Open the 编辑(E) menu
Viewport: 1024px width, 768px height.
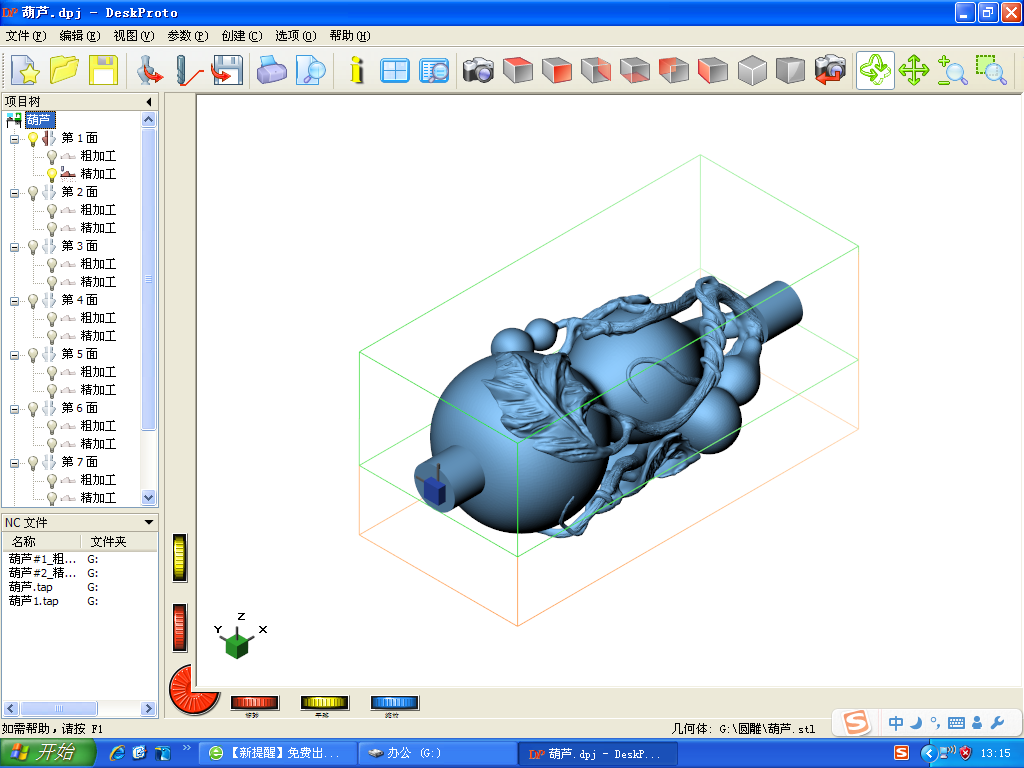tap(80, 36)
